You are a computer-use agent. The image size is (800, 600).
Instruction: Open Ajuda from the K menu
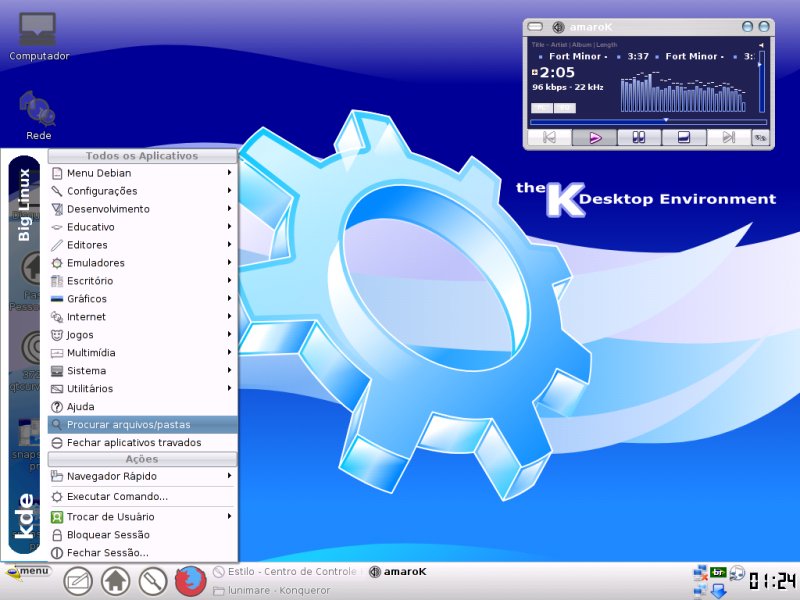click(142, 407)
